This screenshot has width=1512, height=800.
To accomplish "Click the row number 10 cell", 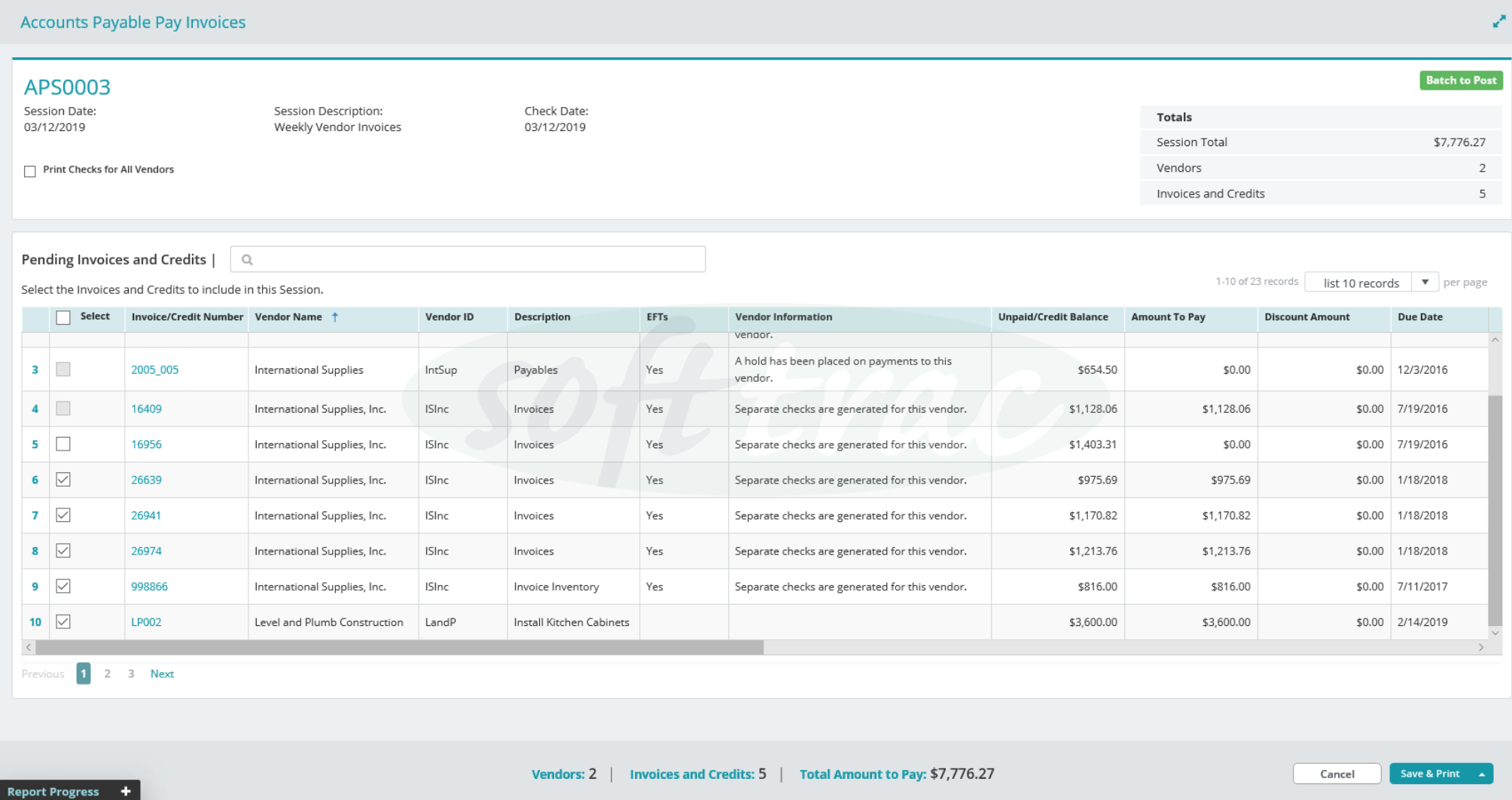I will pos(35,622).
